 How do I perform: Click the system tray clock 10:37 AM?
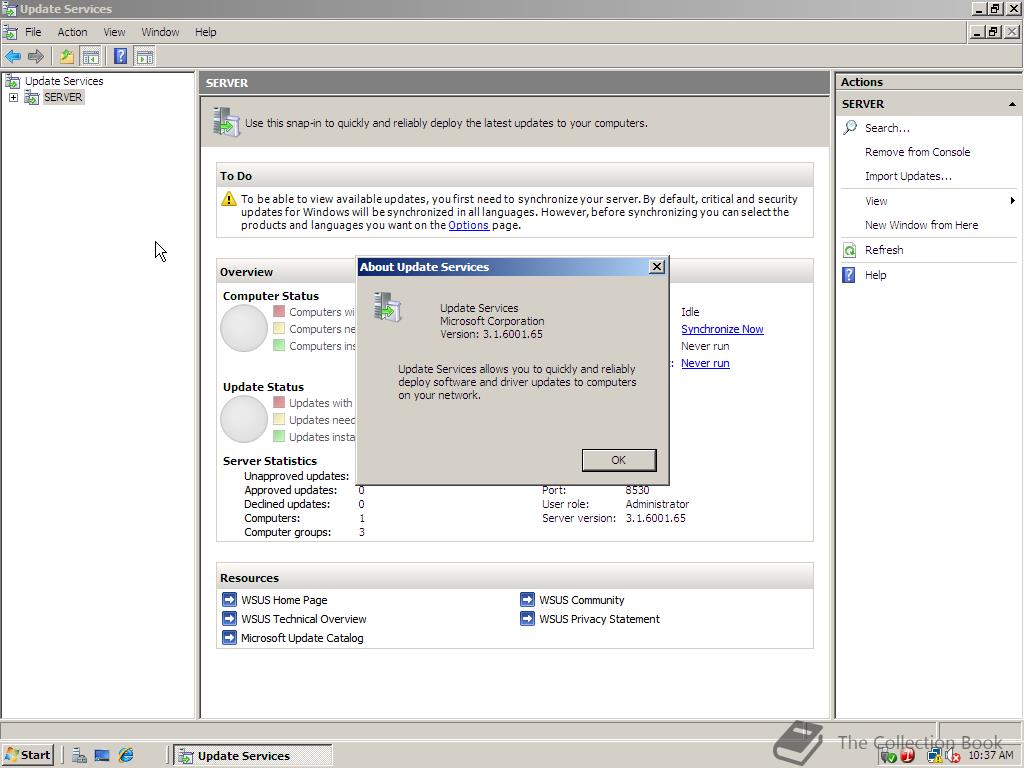point(991,756)
